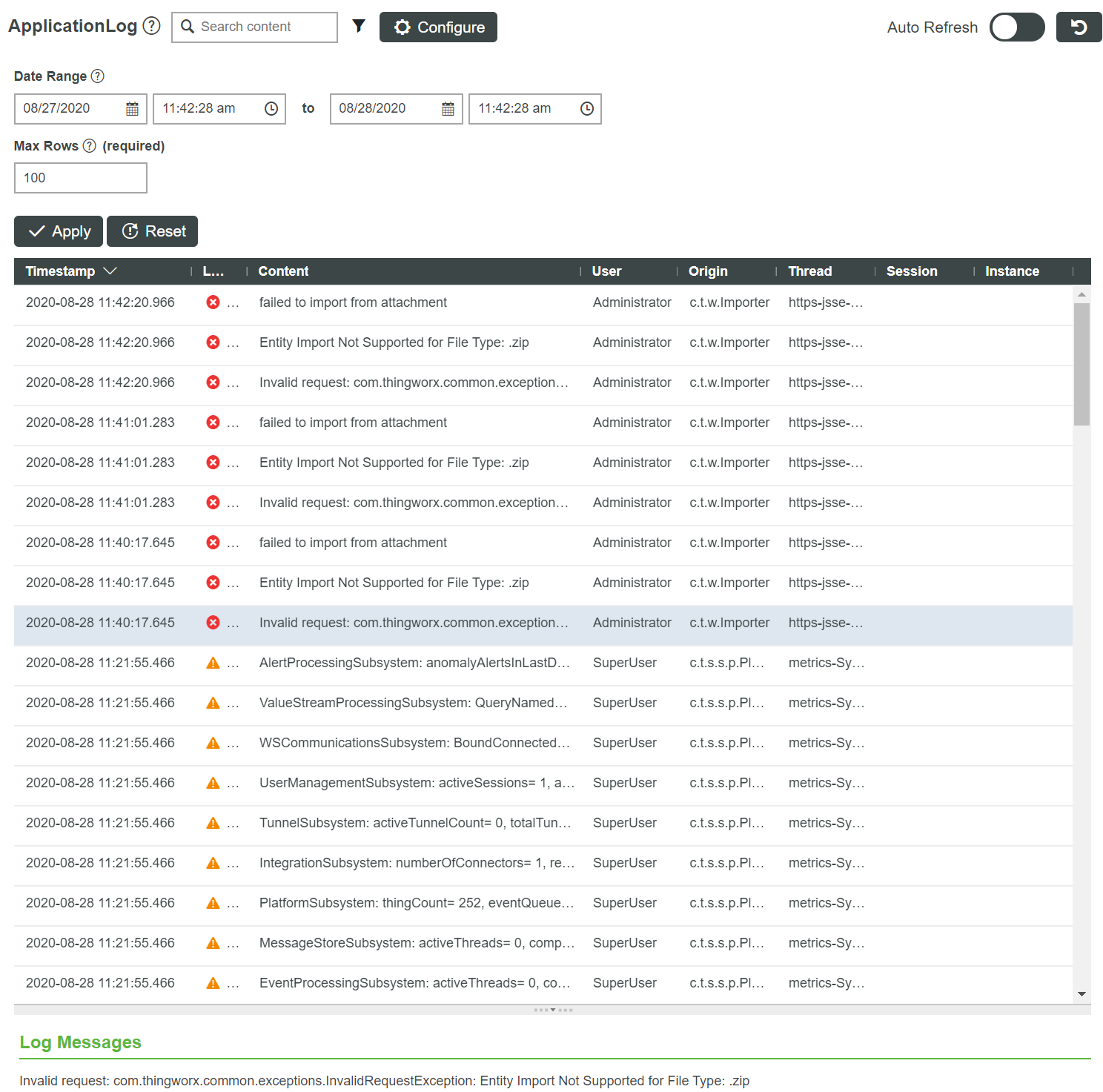Click the error icon on failed import row
The image size is (1103, 1092).
click(x=213, y=302)
